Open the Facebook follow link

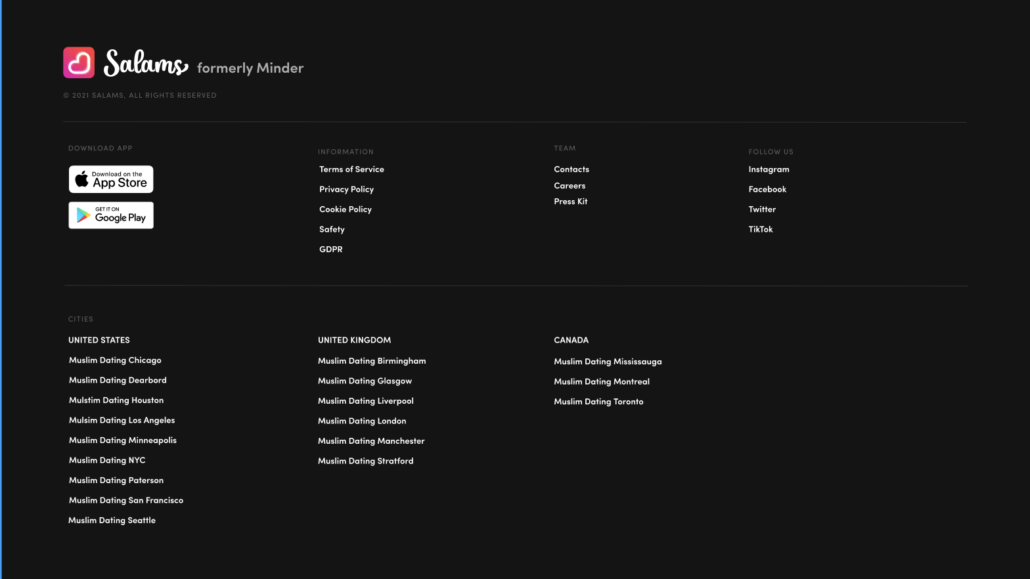pyautogui.click(x=766, y=189)
